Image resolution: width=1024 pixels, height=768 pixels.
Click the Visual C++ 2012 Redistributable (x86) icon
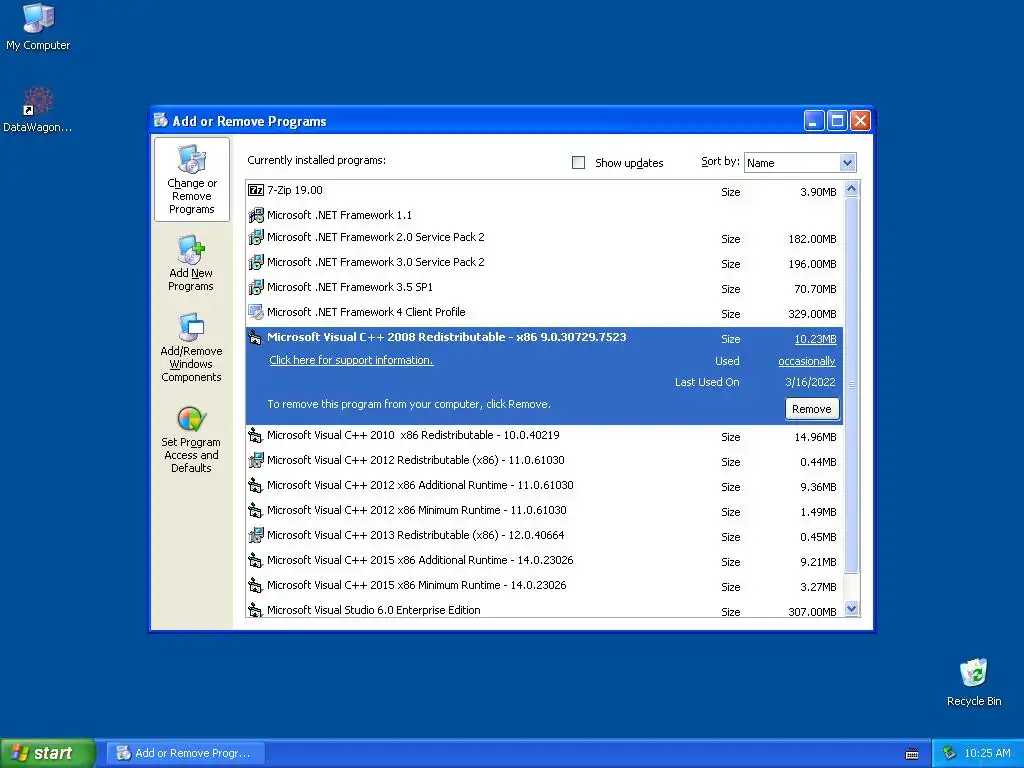pos(256,460)
